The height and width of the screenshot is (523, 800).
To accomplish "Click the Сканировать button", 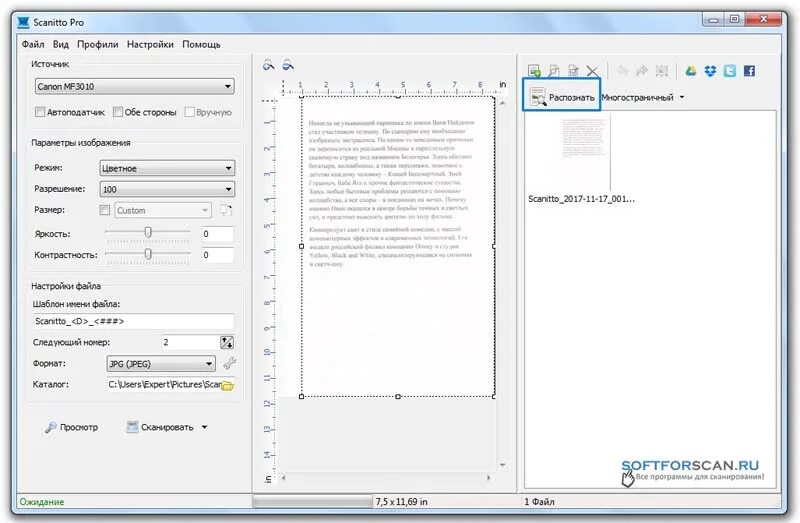I will (x=160, y=427).
